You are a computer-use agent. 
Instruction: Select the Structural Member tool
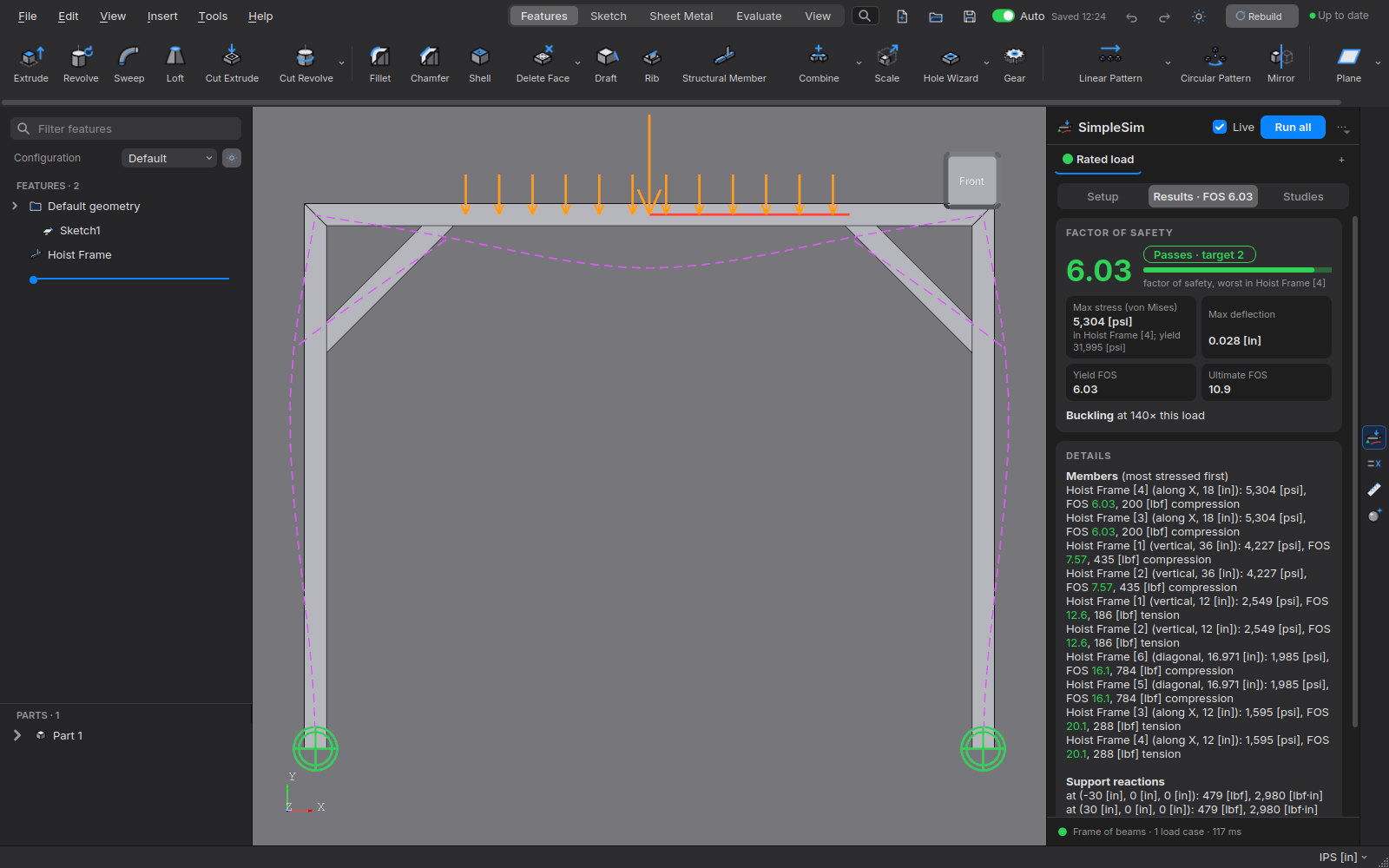coord(724,65)
